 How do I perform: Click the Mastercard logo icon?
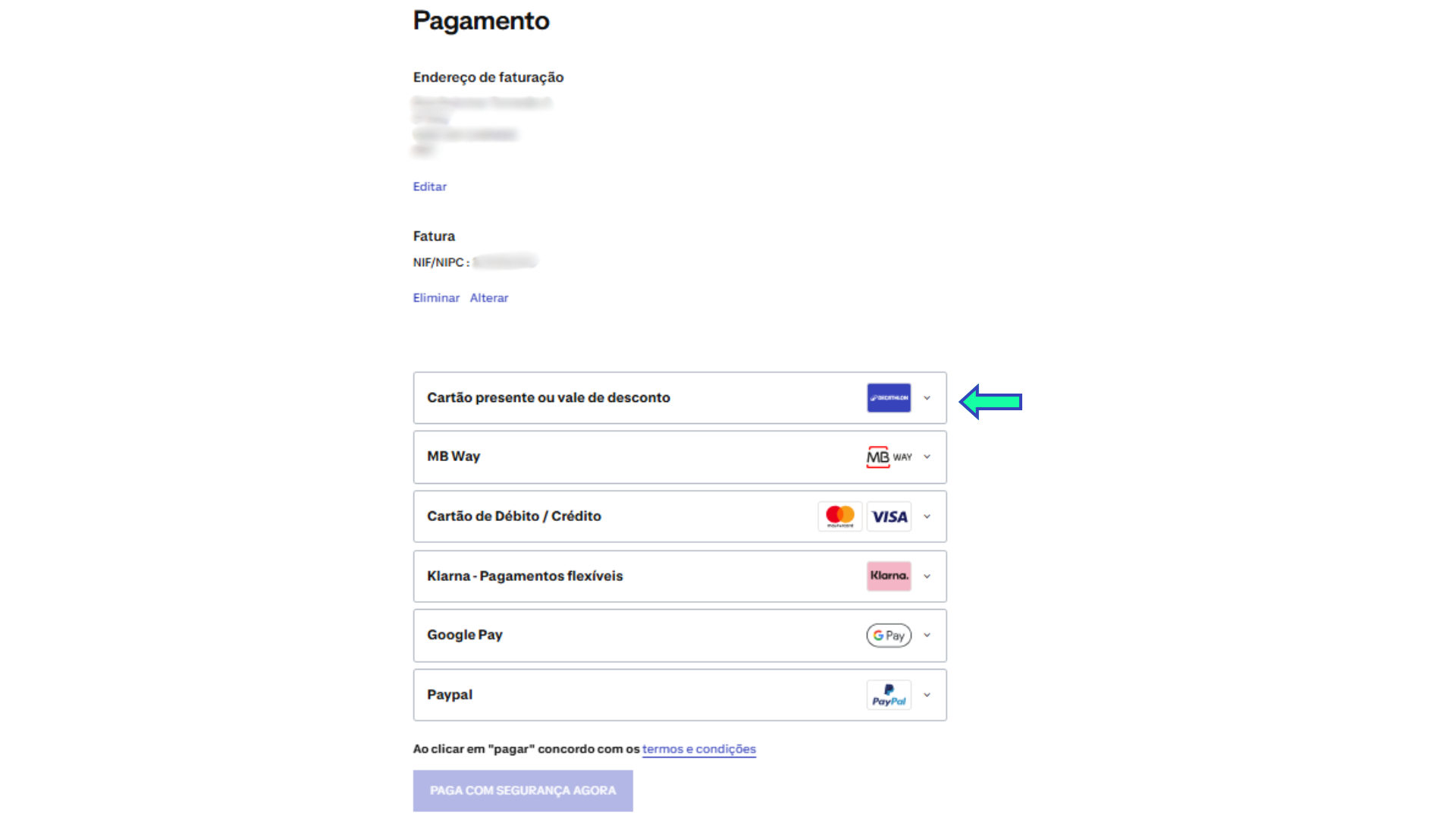(840, 516)
